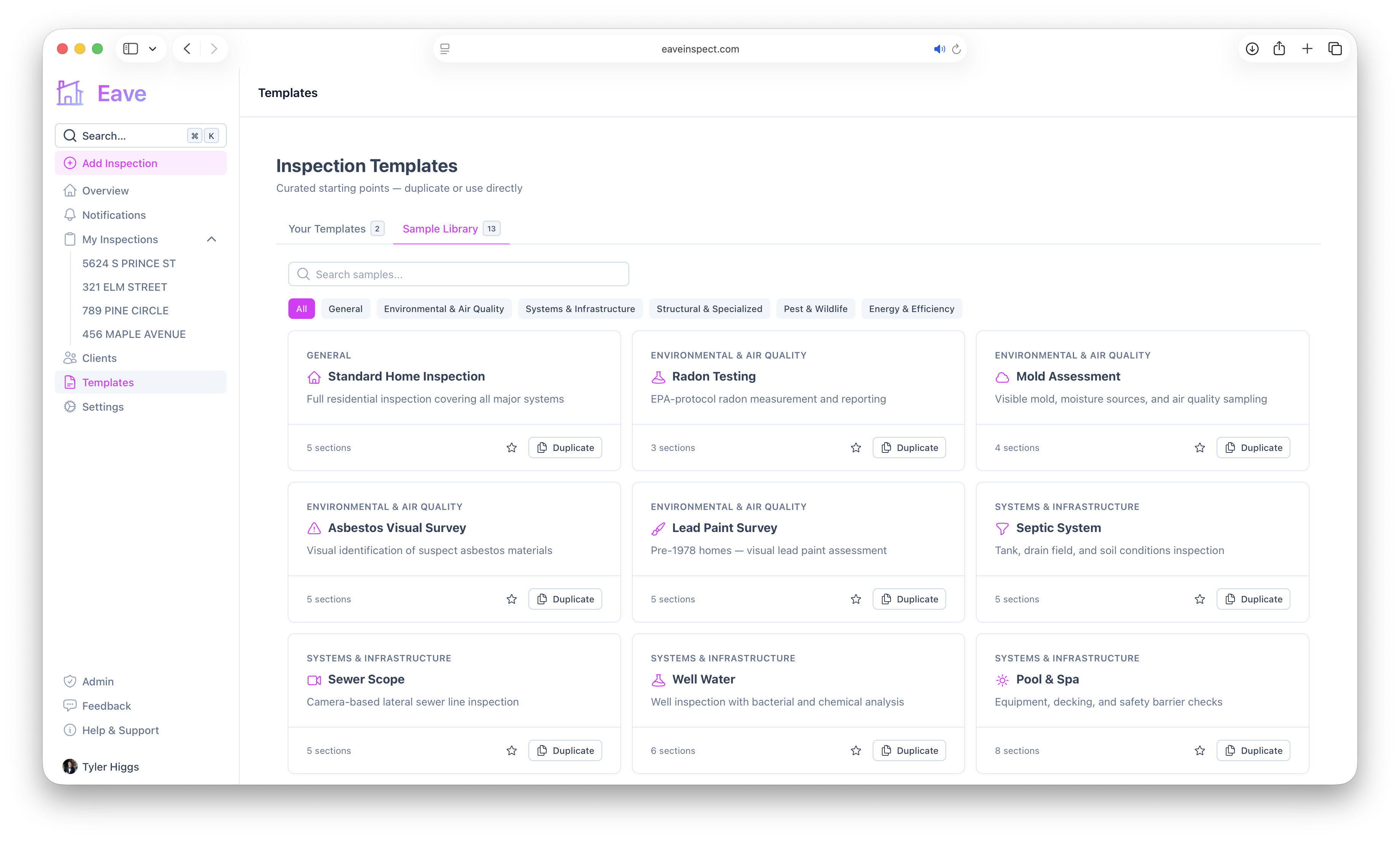Click the flask icon on Radon Testing
Viewport: 1400px width, 841px height.
pos(658,377)
